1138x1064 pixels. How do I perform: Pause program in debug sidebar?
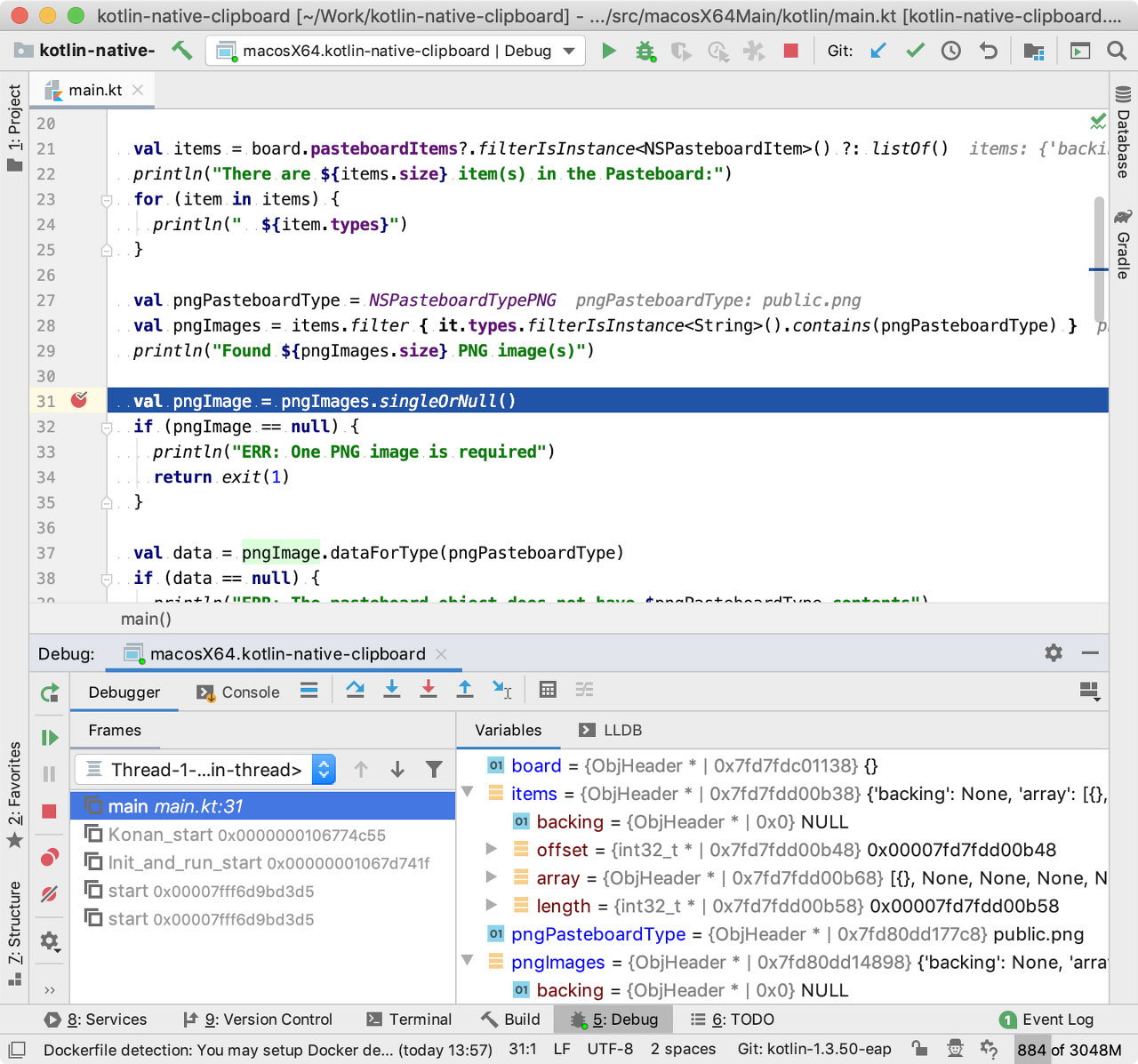point(50,774)
